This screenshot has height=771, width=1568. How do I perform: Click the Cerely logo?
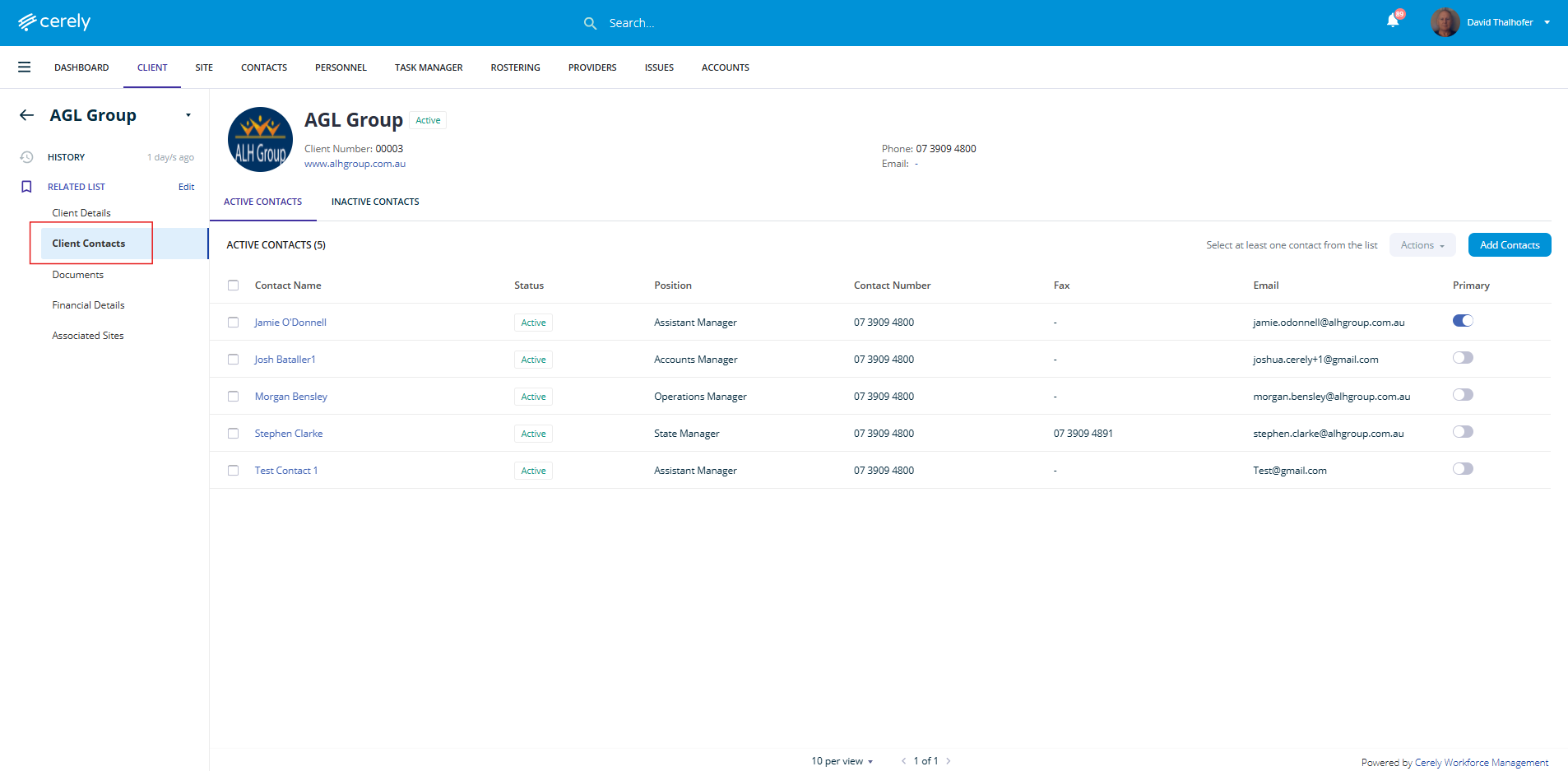coord(54,22)
